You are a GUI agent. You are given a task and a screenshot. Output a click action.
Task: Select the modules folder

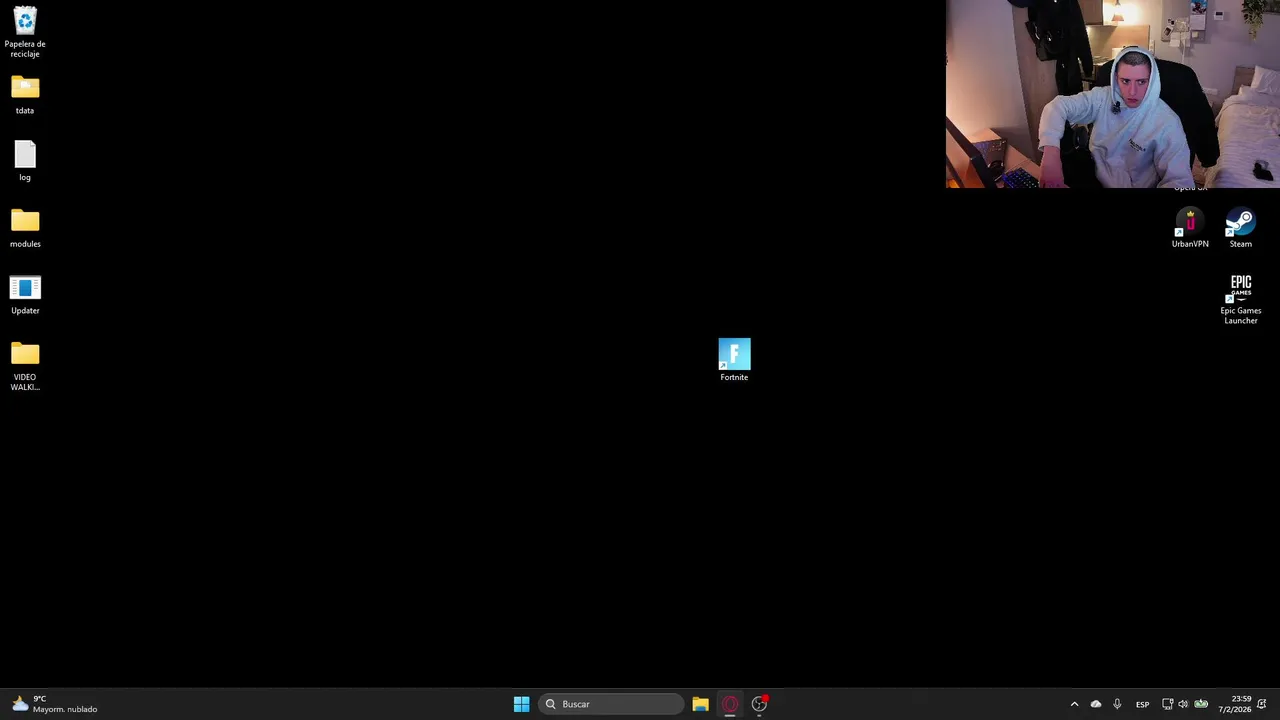click(25, 228)
